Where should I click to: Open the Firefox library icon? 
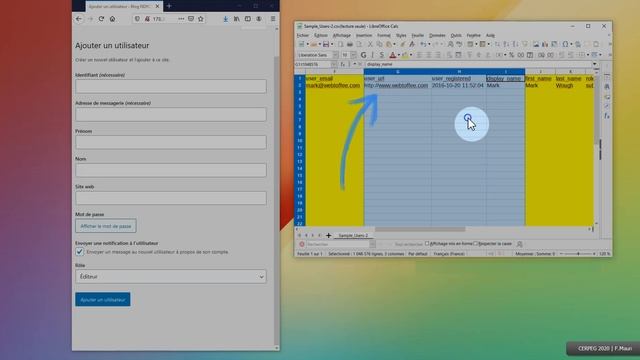pyautogui.click(x=237, y=19)
